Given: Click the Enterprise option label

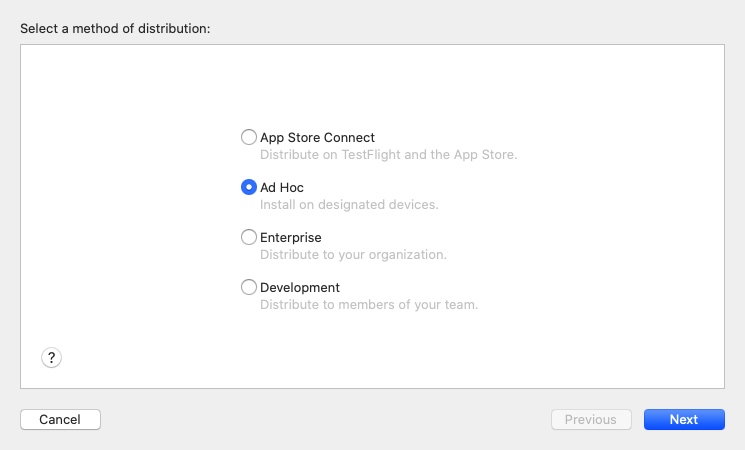Looking at the screenshot, I should pyautogui.click(x=291, y=237).
